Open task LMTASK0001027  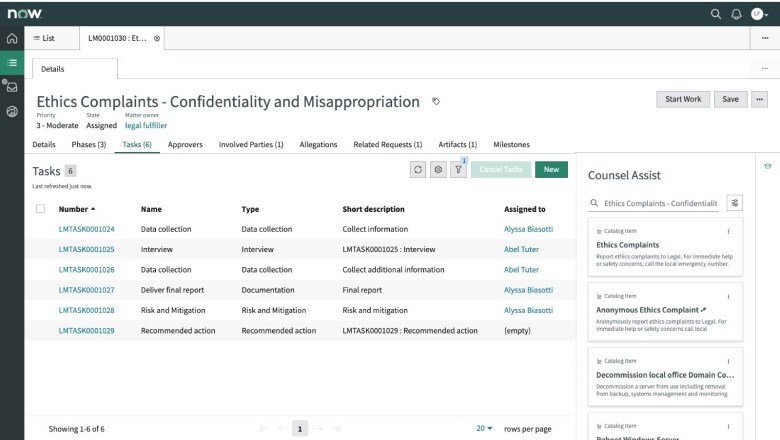(x=87, y=290)
